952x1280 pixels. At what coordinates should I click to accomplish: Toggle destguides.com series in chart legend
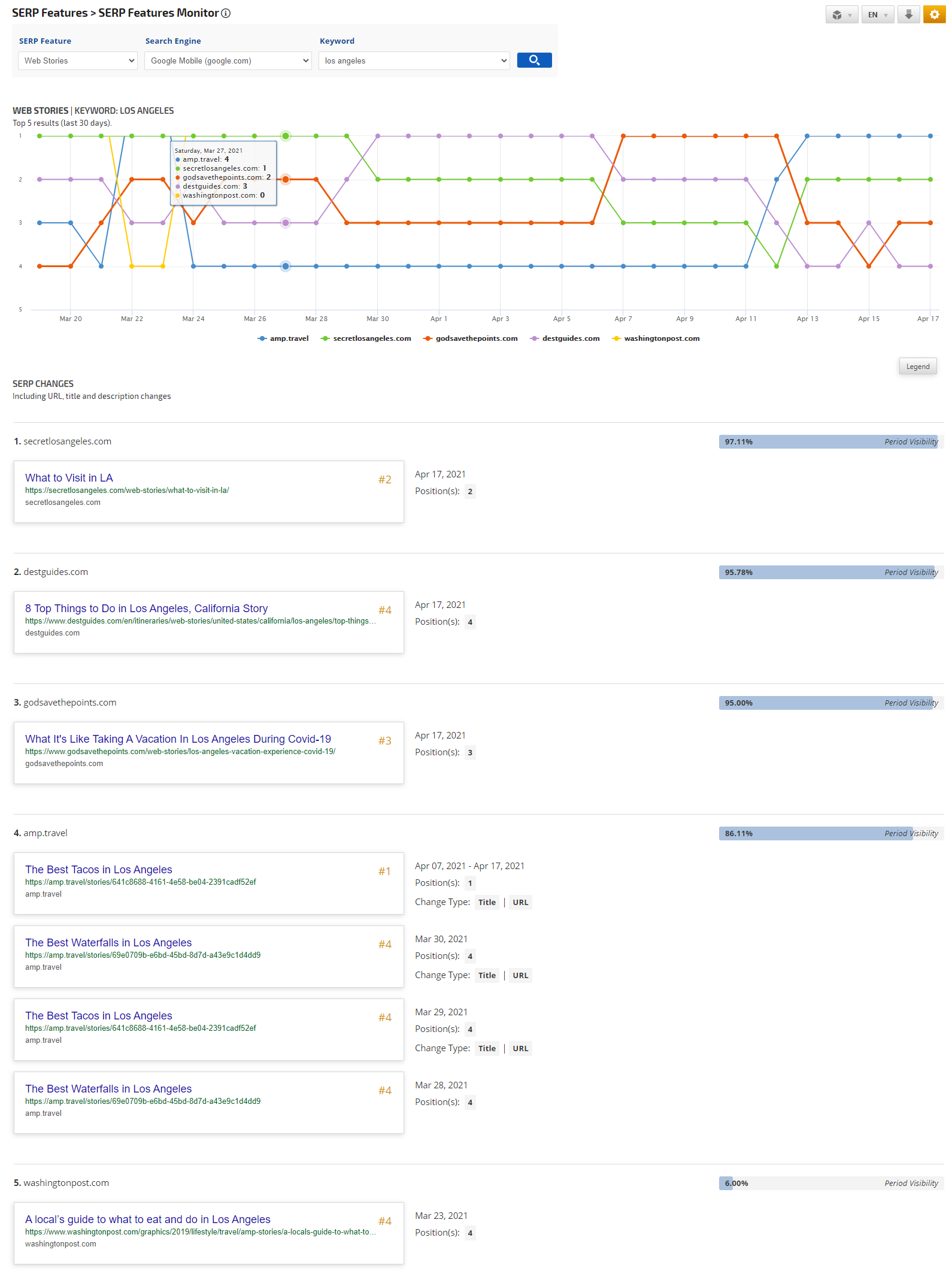tap(565, 338)
